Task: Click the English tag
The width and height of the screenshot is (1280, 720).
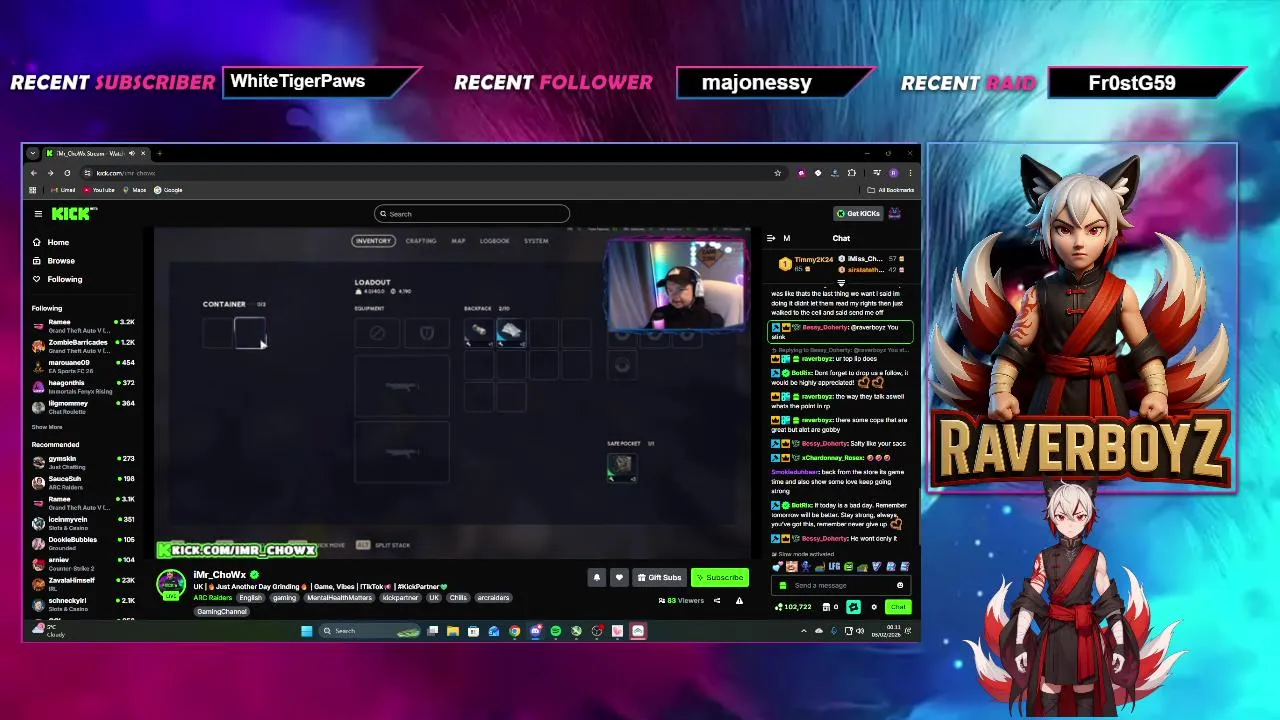Action: click(250, 598)
